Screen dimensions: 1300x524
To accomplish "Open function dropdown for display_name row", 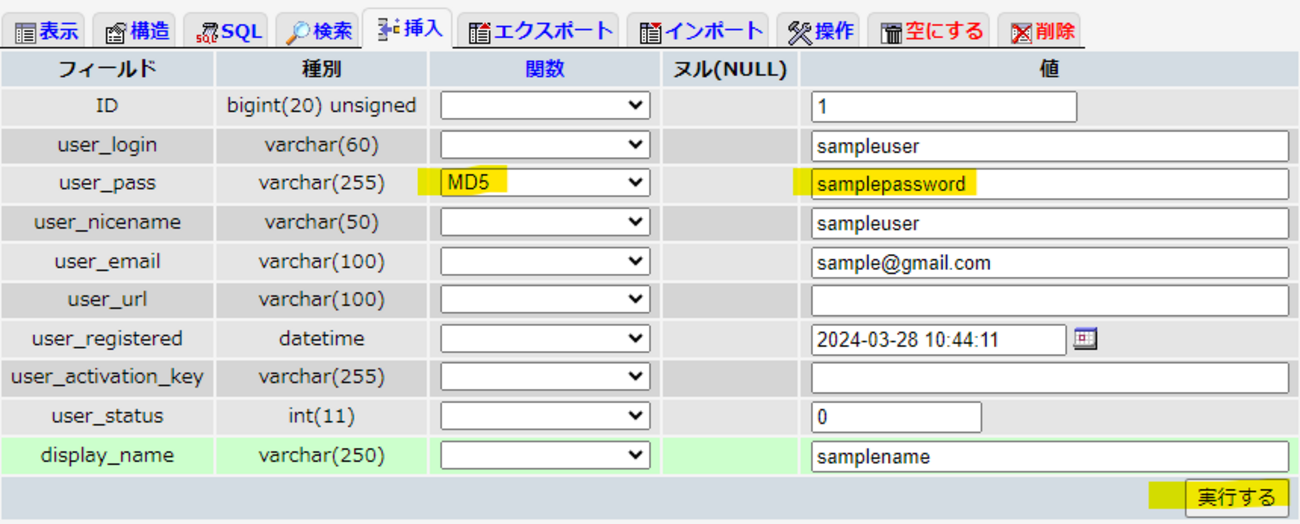I will 545,455.
